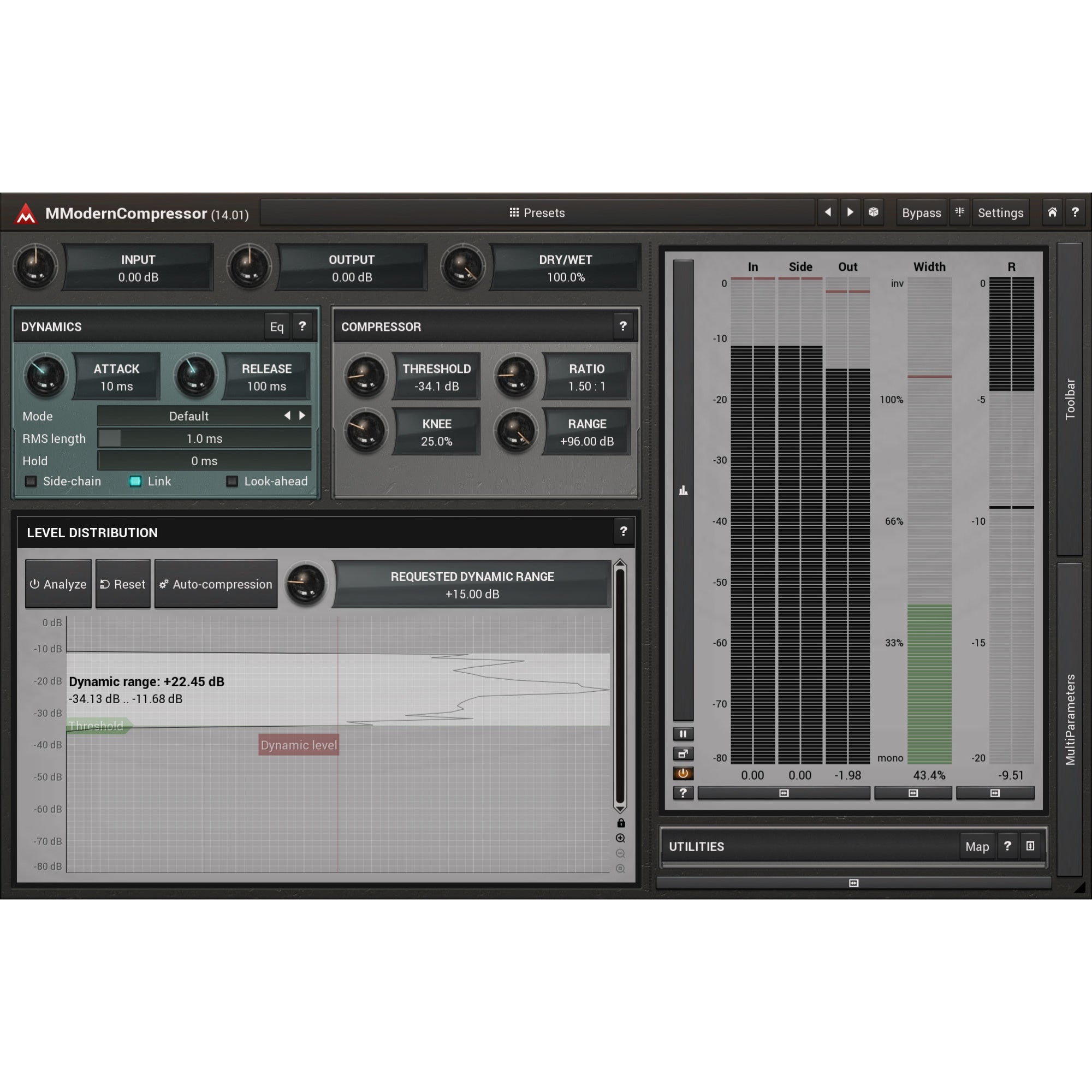The width and height of the screenshot is (1092, 1092).
Task: Click the collapse bar under R meter
Action: click(x=995, y=793)
